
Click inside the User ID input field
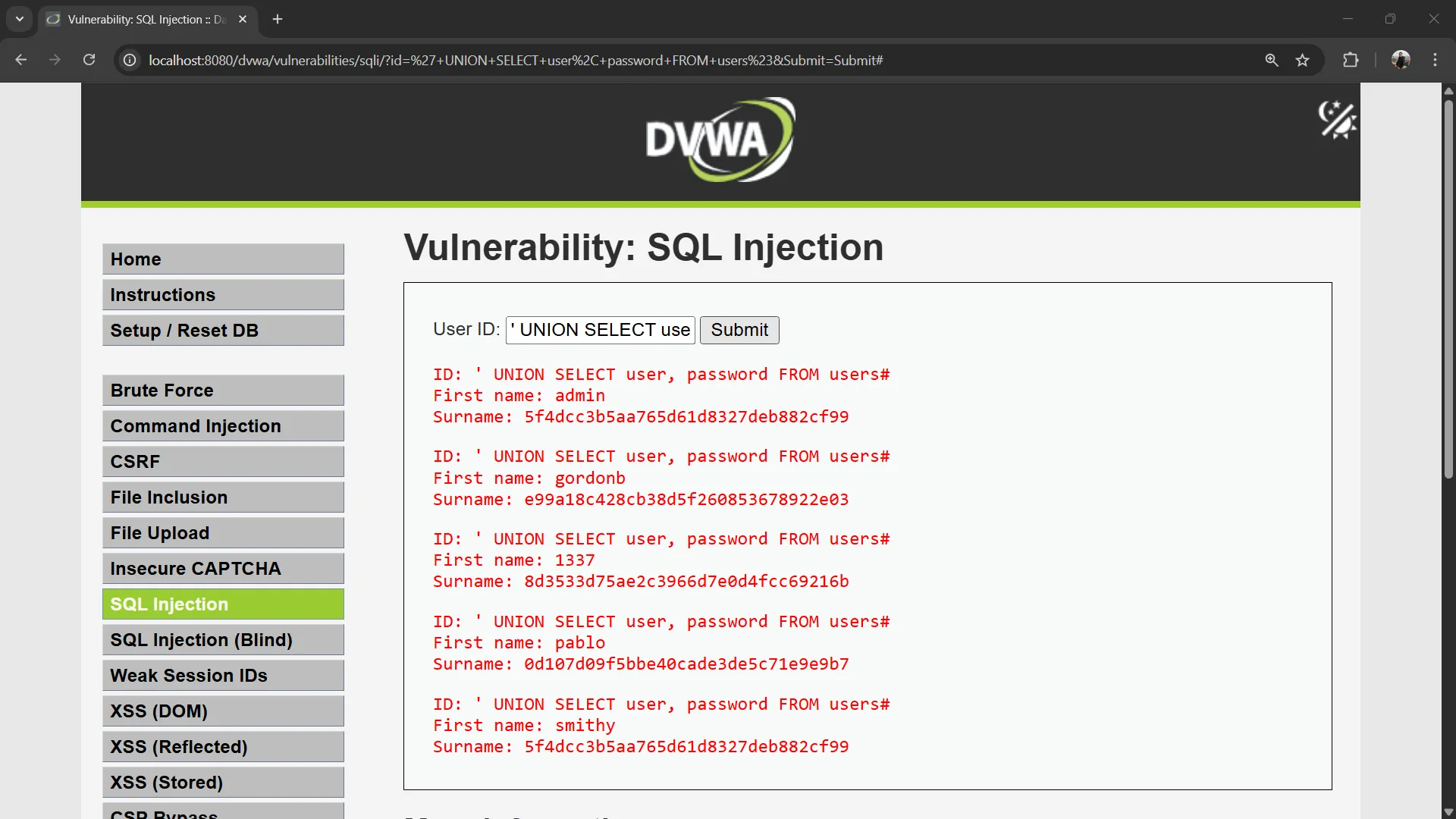coord(600,329)
